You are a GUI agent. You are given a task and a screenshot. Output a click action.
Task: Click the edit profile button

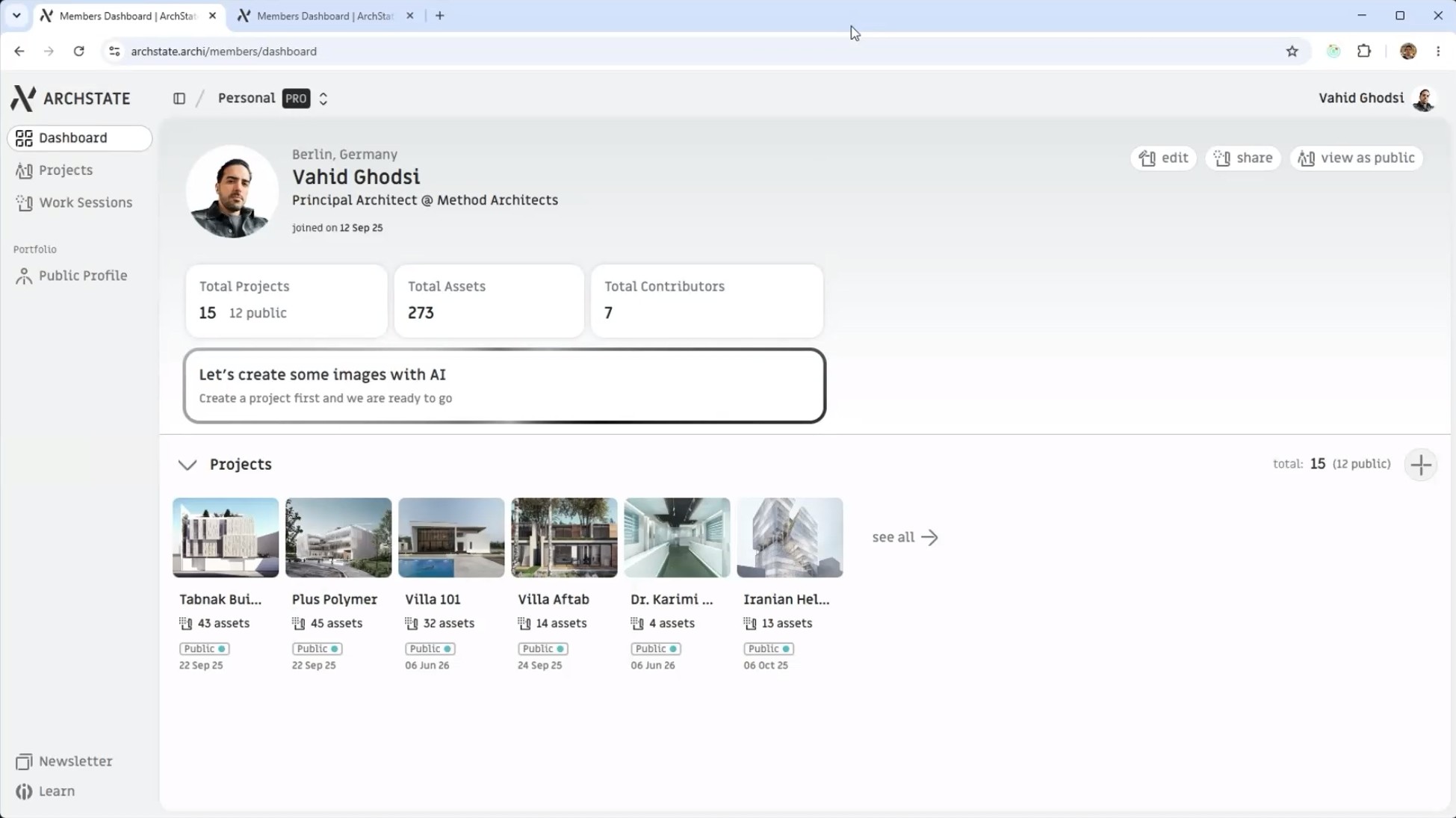(1163, 158)
